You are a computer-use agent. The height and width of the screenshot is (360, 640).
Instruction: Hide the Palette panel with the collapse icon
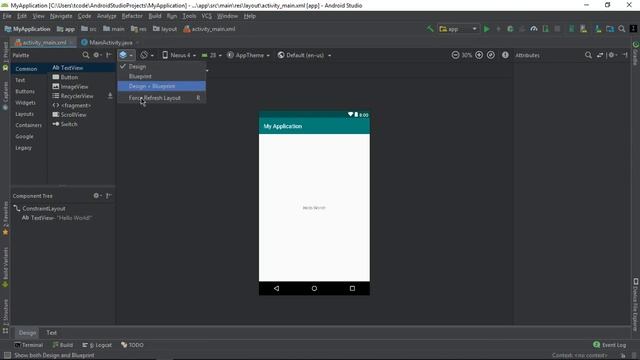coord(109,55)
